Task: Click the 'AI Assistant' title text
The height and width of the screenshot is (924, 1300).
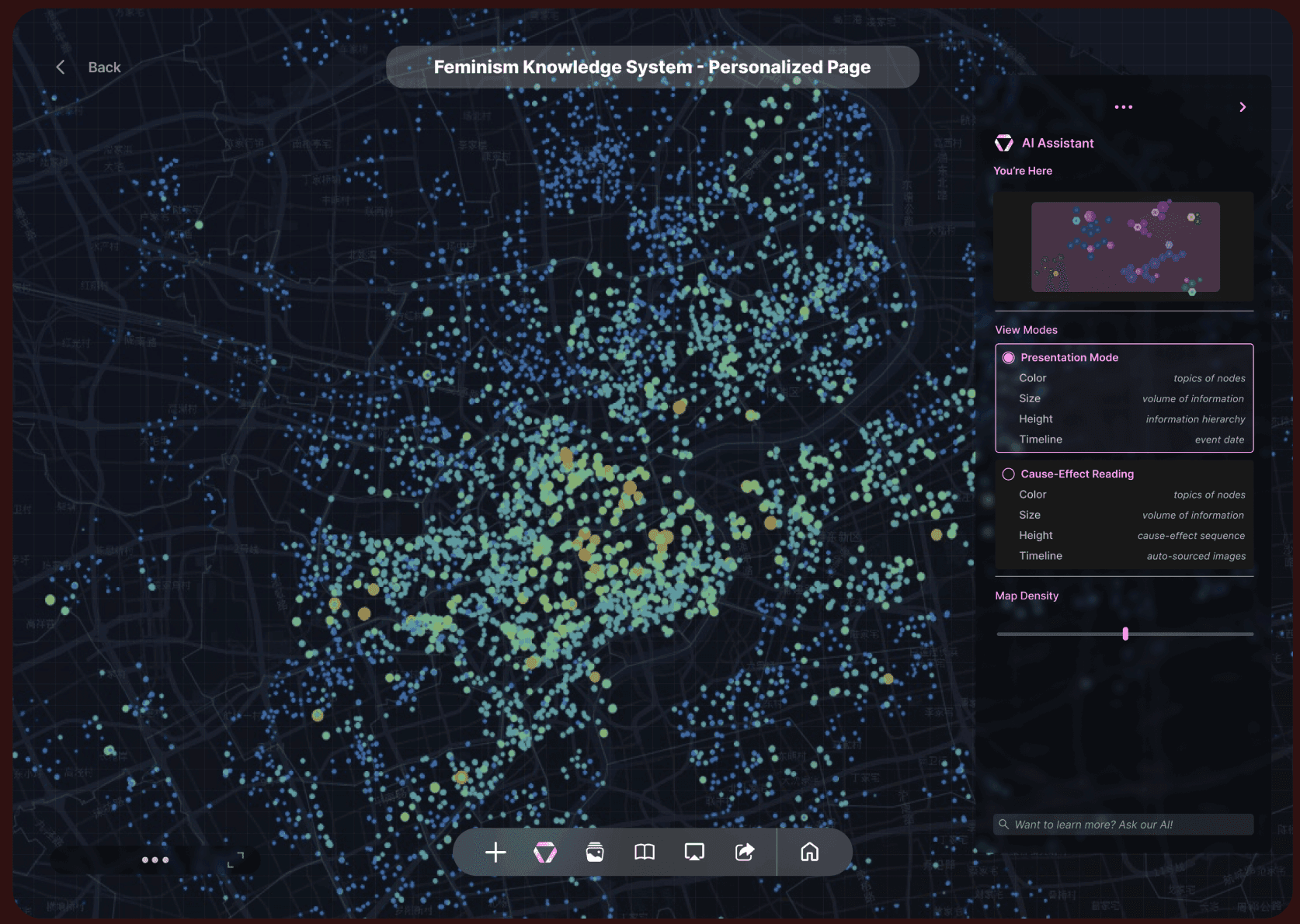Action: [x=1058, y=143]
